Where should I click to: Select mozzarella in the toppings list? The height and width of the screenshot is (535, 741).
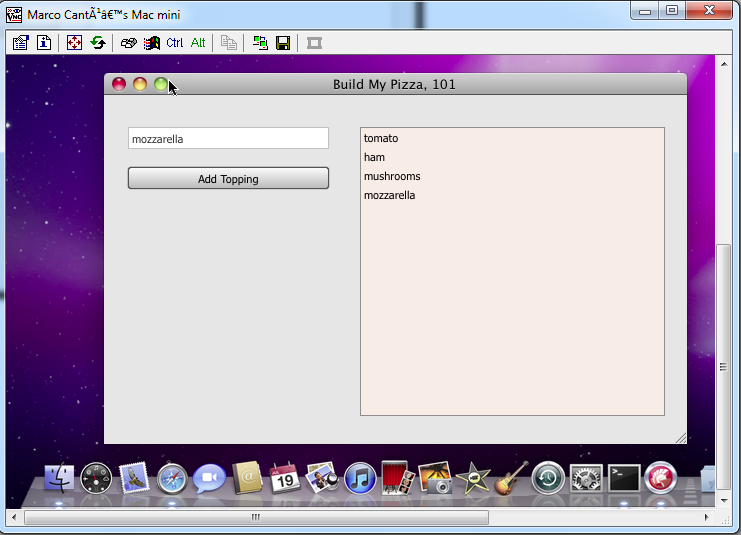512,195
